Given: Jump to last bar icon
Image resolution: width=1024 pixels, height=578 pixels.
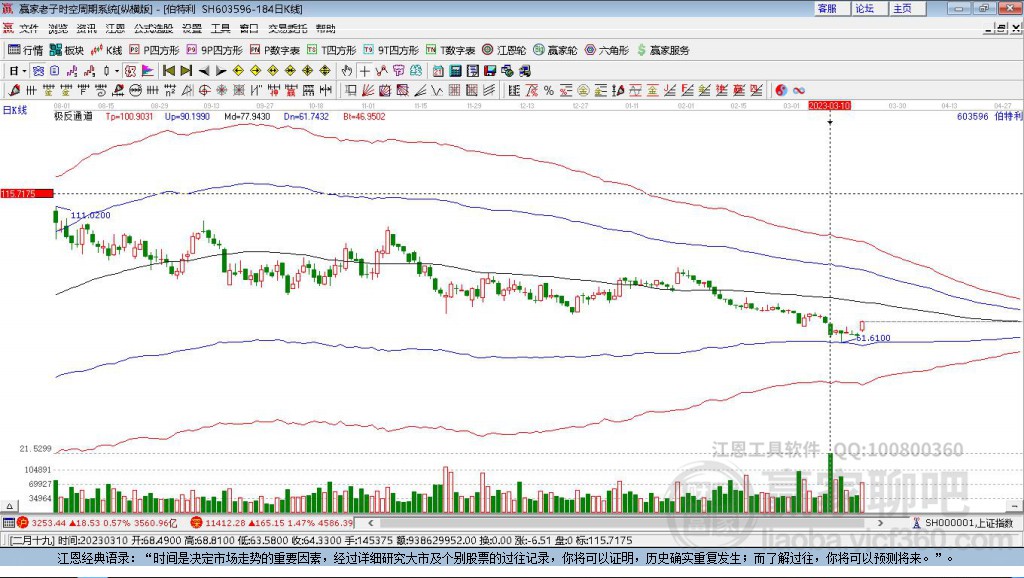Looking at the screenshot, I should point(186,71).
